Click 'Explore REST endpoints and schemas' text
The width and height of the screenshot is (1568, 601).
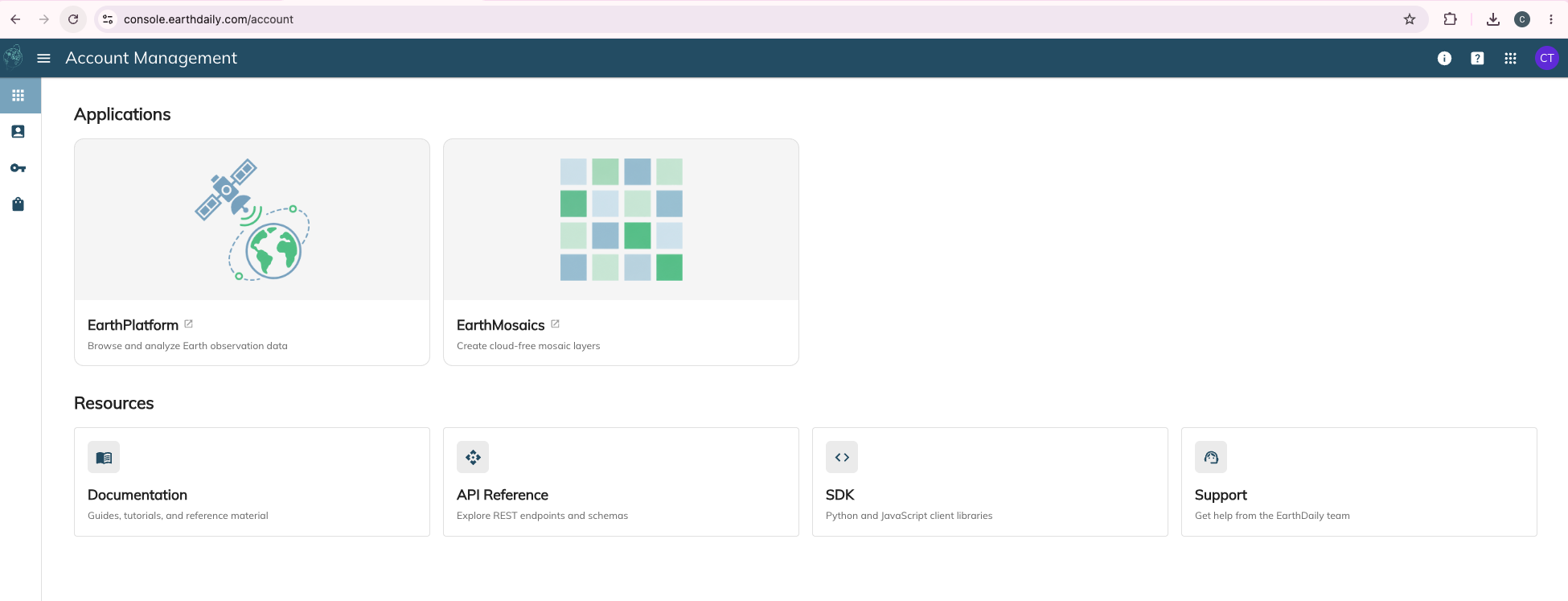point(542,516)
